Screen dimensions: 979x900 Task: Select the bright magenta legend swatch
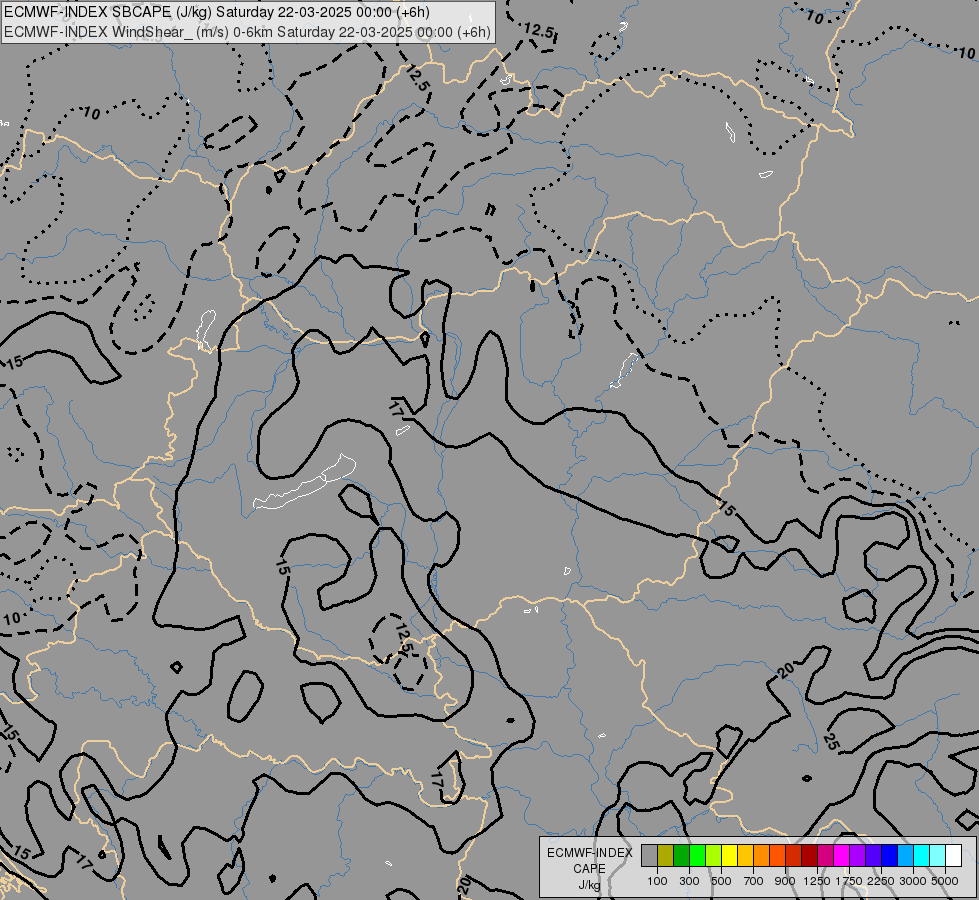coord(842,855)
